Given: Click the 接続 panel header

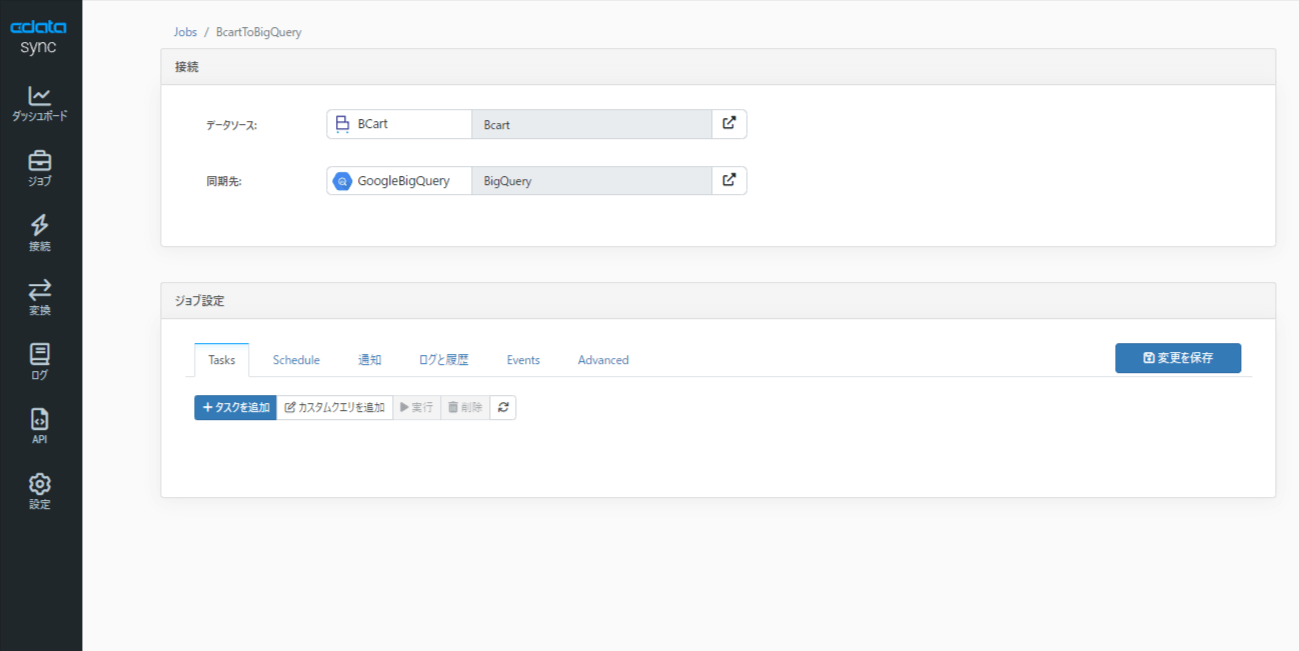Looking at the screenshot, I should tap(718, 67).
